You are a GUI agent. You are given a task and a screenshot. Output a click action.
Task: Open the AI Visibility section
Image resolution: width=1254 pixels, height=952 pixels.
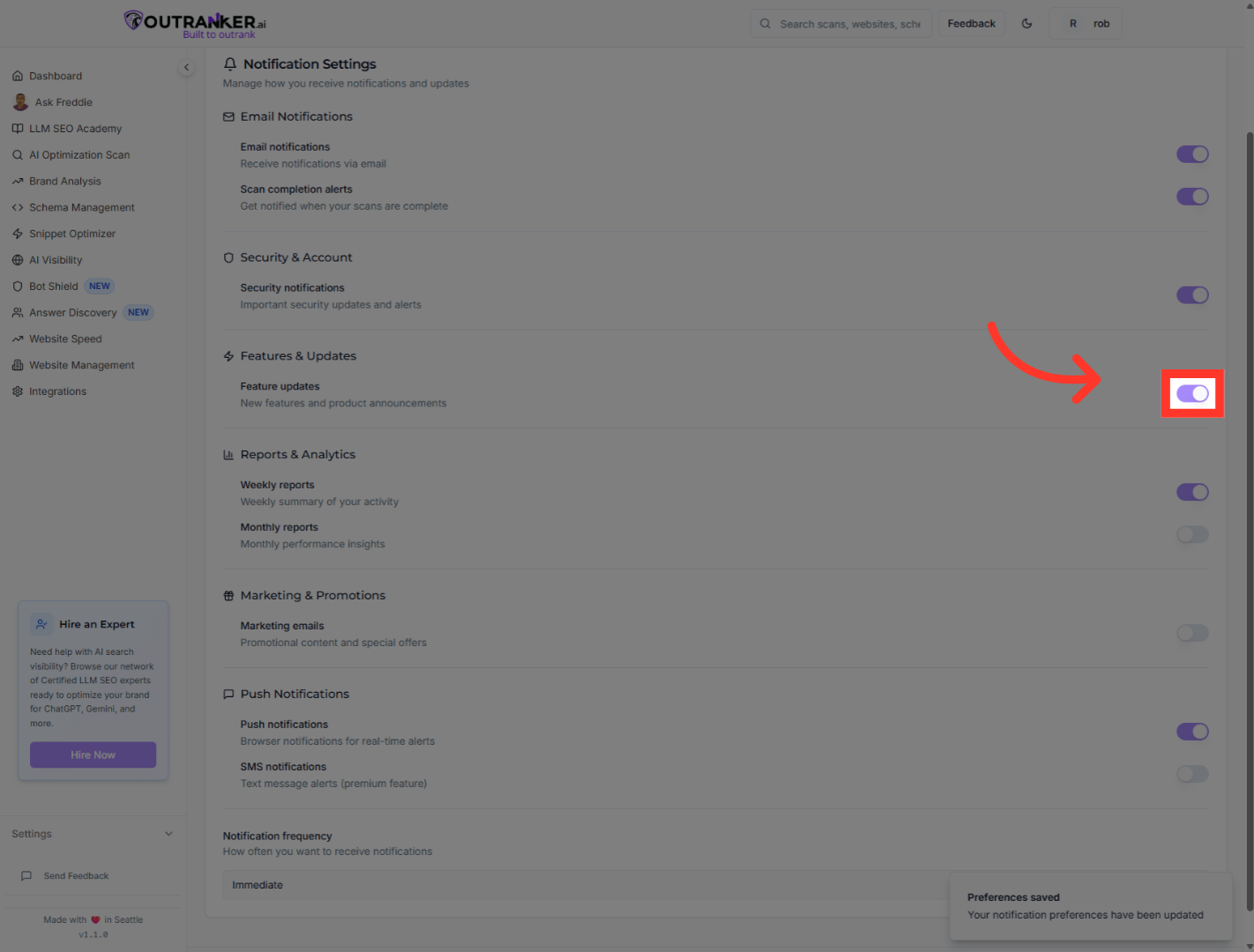click(x=56, y=259)
